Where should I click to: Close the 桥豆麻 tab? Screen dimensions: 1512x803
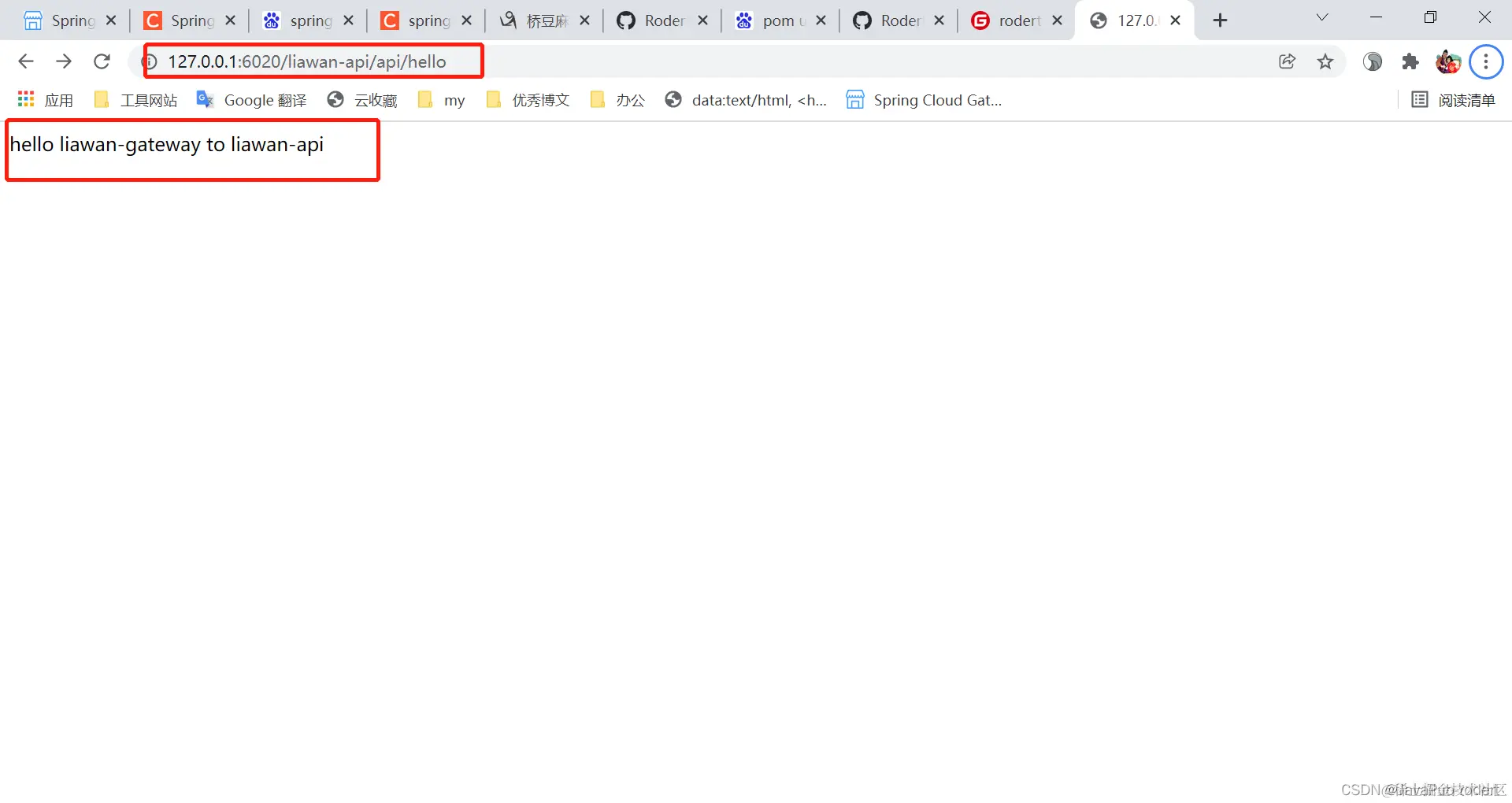click(x=584, y=20)
